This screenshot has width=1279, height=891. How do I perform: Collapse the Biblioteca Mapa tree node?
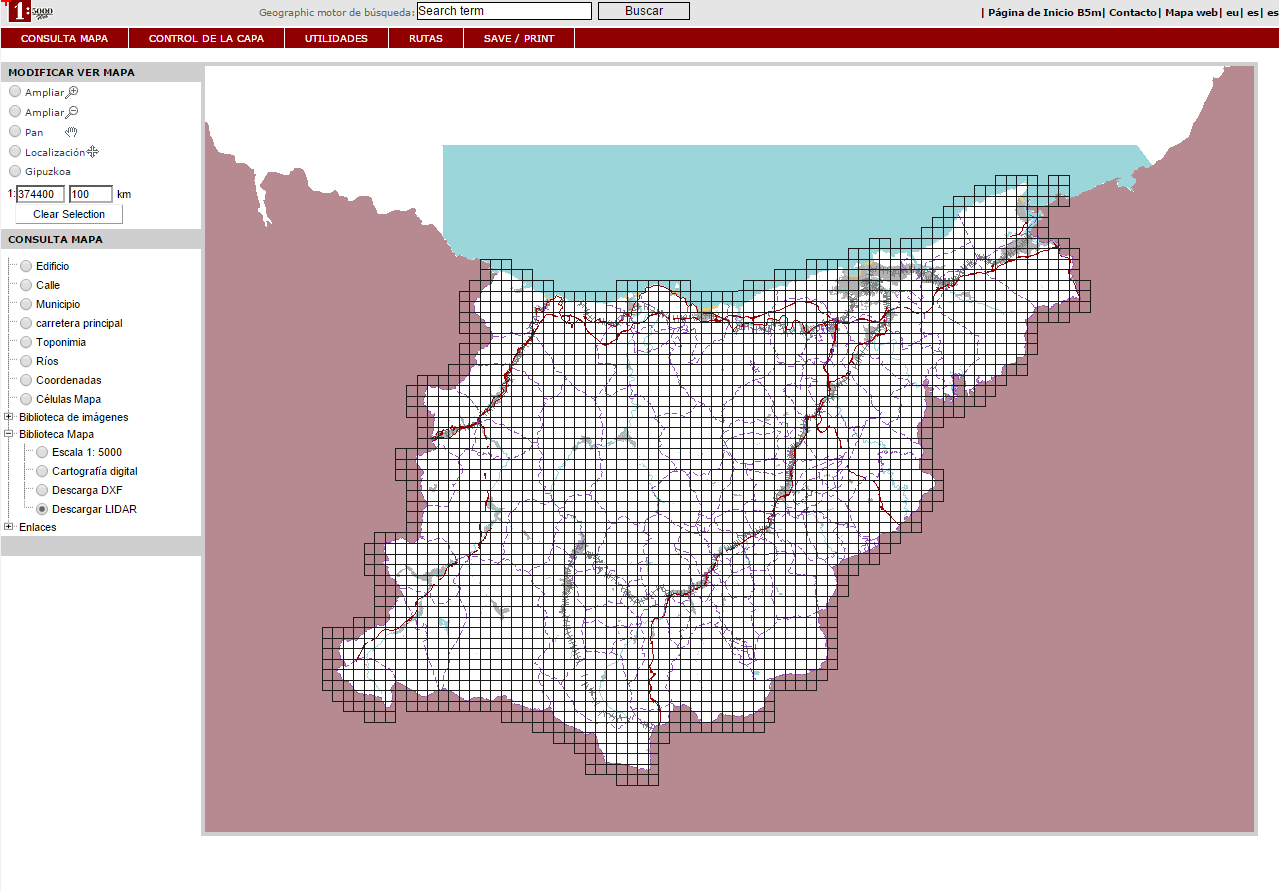pos(9,434)
